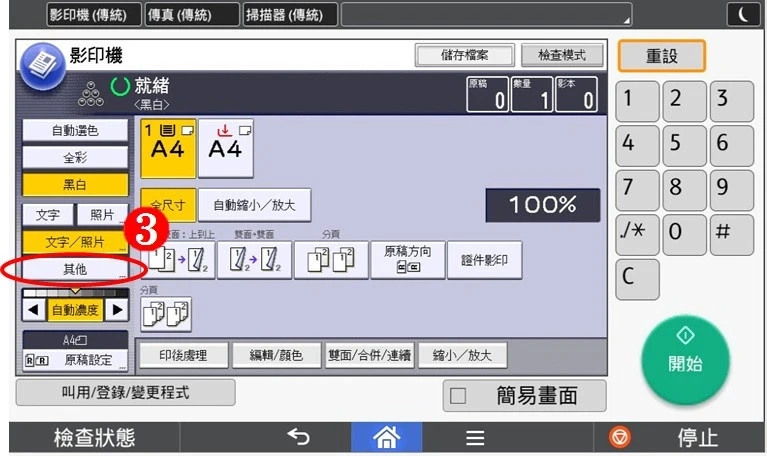
Task: Tap the toner supply status icon
Action: click(x=91, y=93)
